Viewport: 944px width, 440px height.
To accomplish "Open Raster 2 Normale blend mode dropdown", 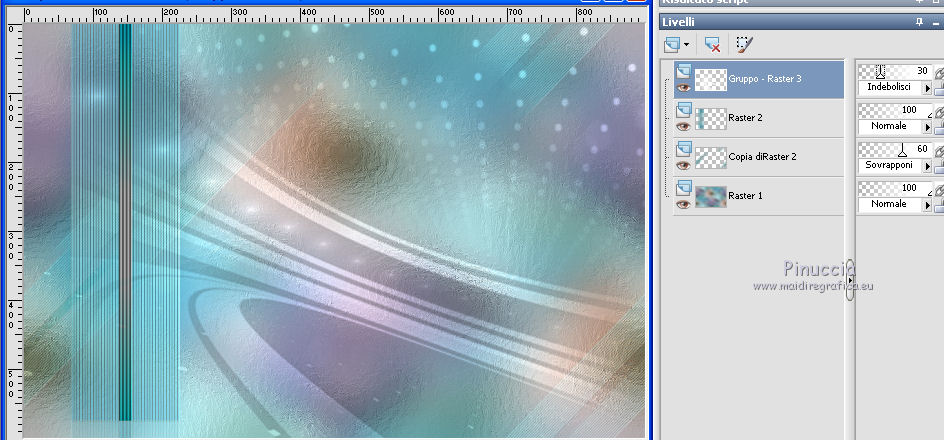I will point(927,127).
